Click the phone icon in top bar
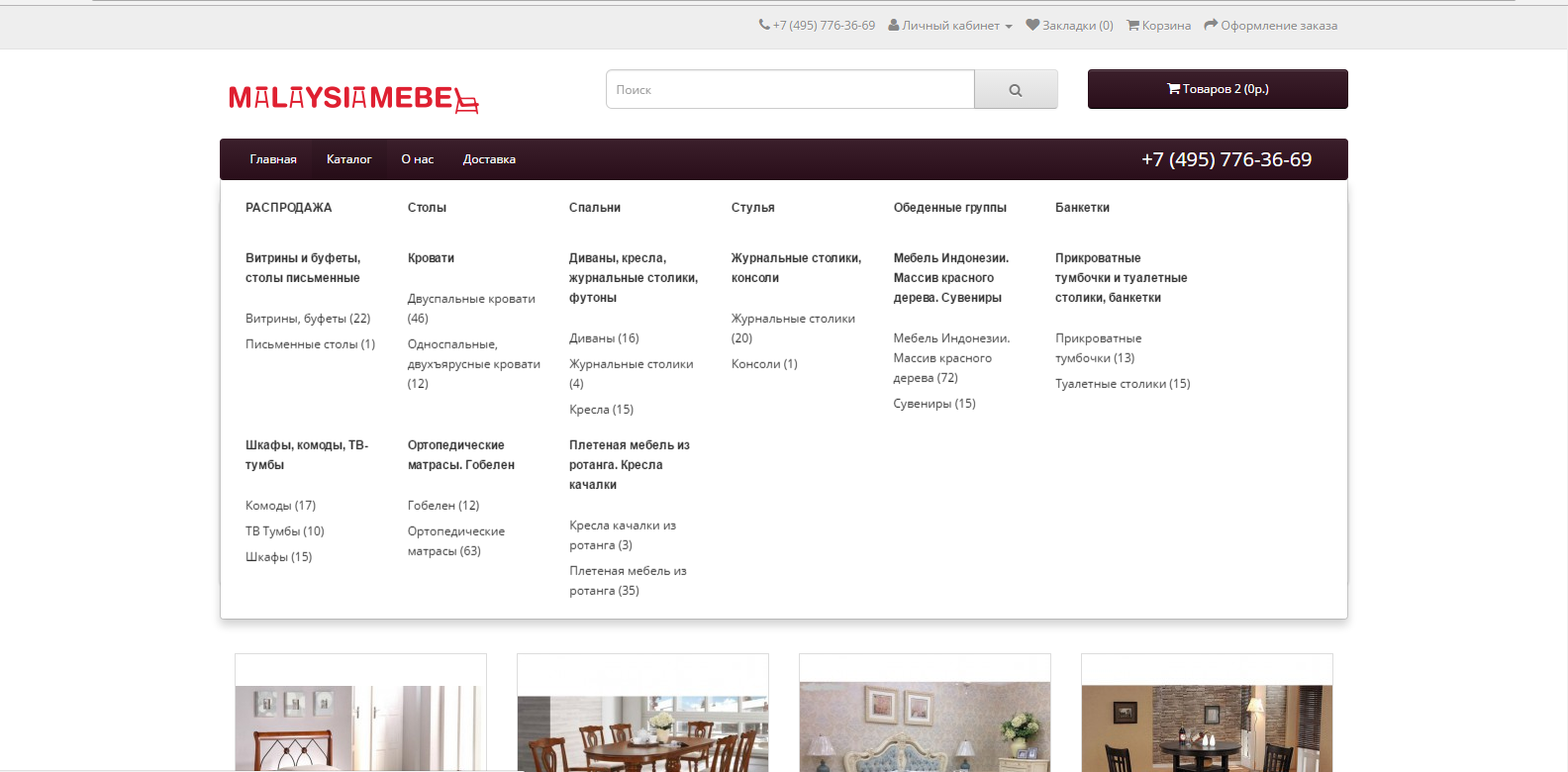Image resolution: width=1568 pixels, height=772 pixels. point(764,25)
